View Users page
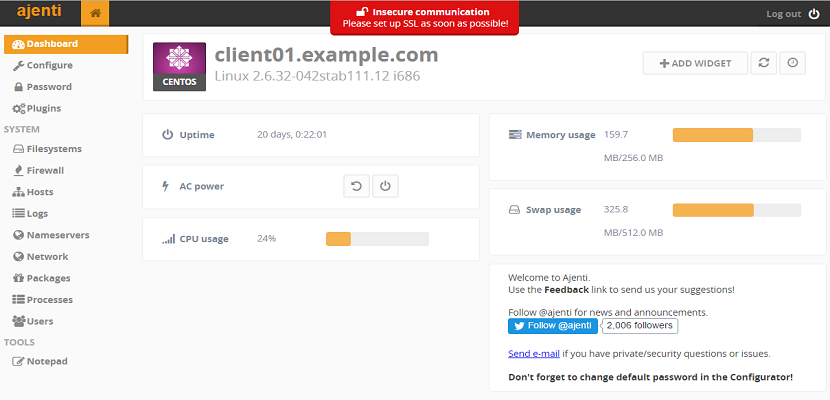Image resolution: width=830 pixels, height=400 pixels. tap(40, 321)
